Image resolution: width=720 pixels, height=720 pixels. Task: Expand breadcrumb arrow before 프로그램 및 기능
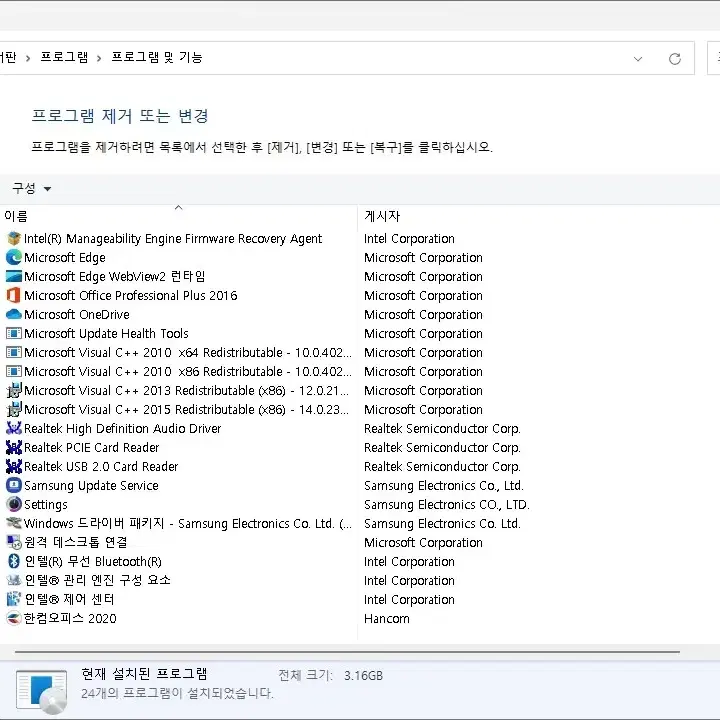click(x=99, y=58)
